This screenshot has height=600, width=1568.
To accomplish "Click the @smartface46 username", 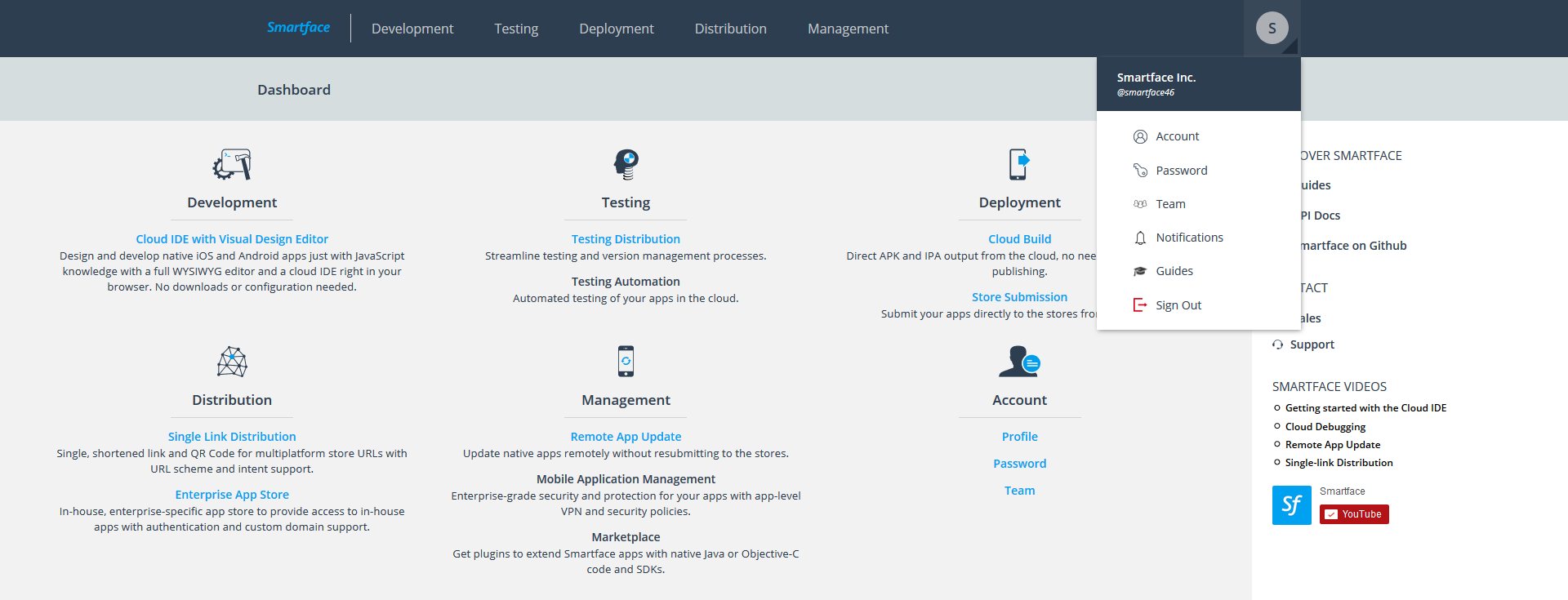I will (x=1145, y=92).
